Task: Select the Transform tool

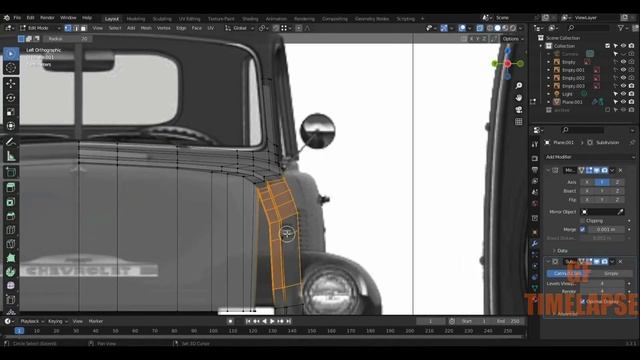Action: click(x=11, y=126)
